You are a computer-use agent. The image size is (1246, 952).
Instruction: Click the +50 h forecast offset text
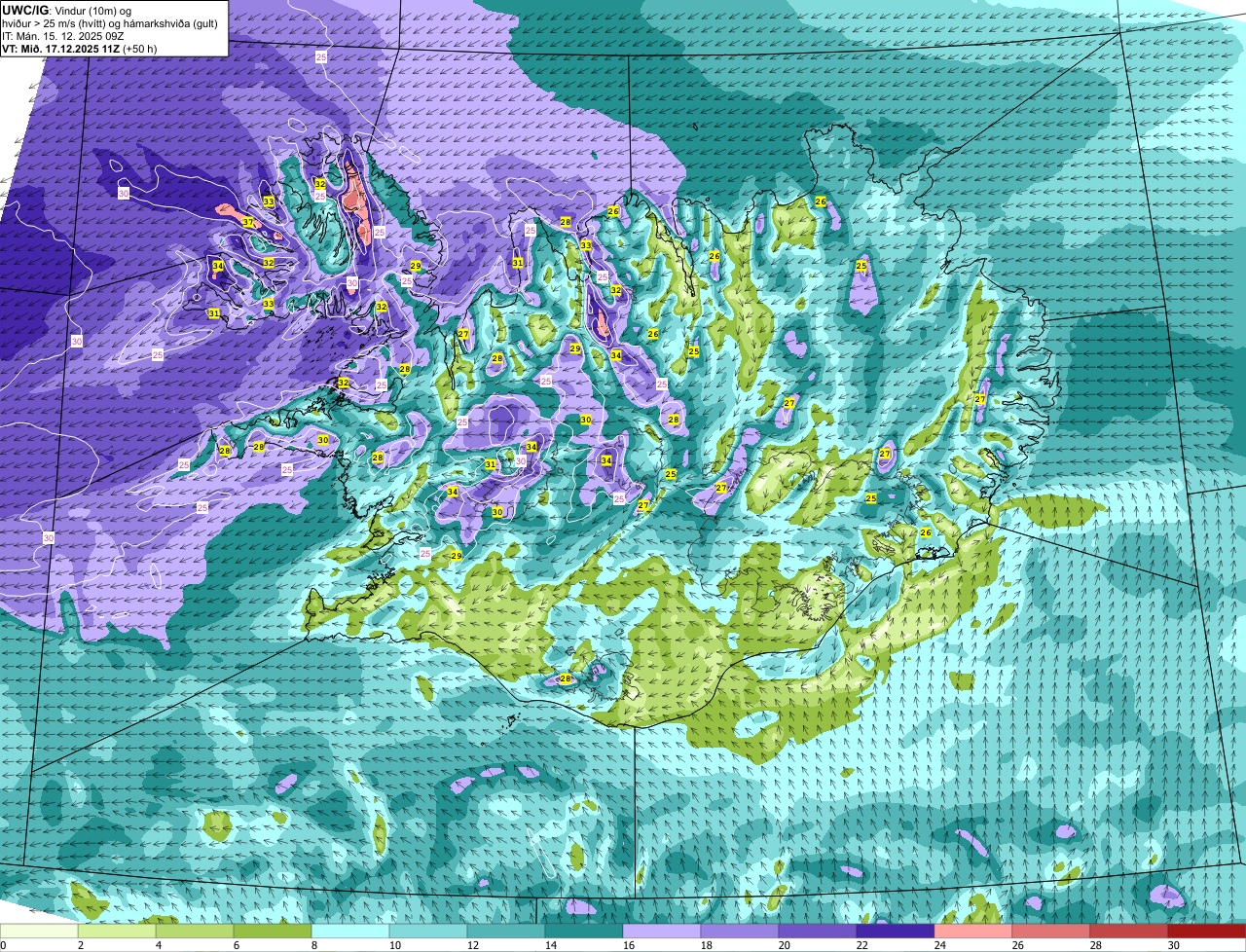(139, 48)
